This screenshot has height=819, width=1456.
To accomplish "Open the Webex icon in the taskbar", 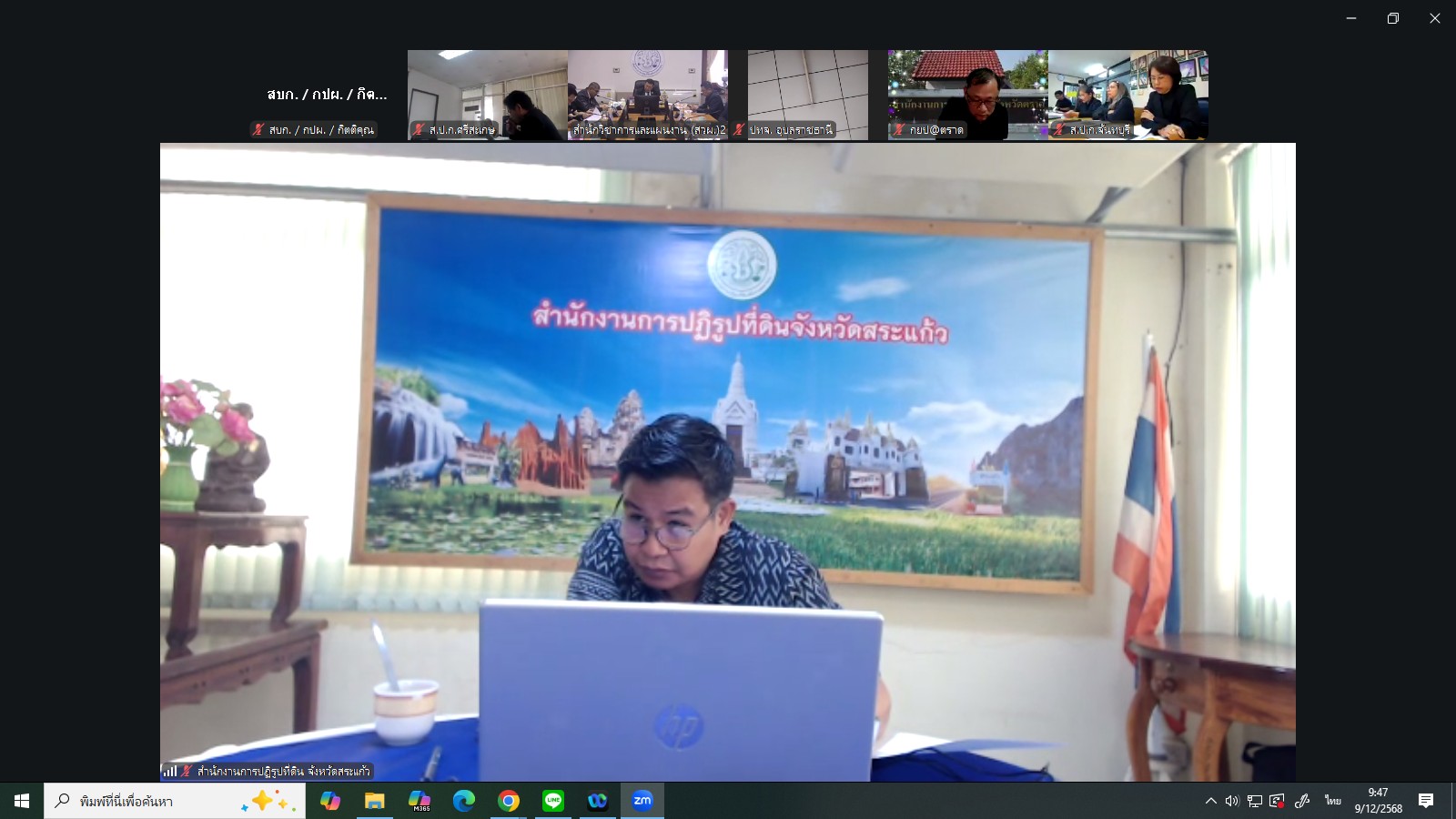I will pos(598,801).
